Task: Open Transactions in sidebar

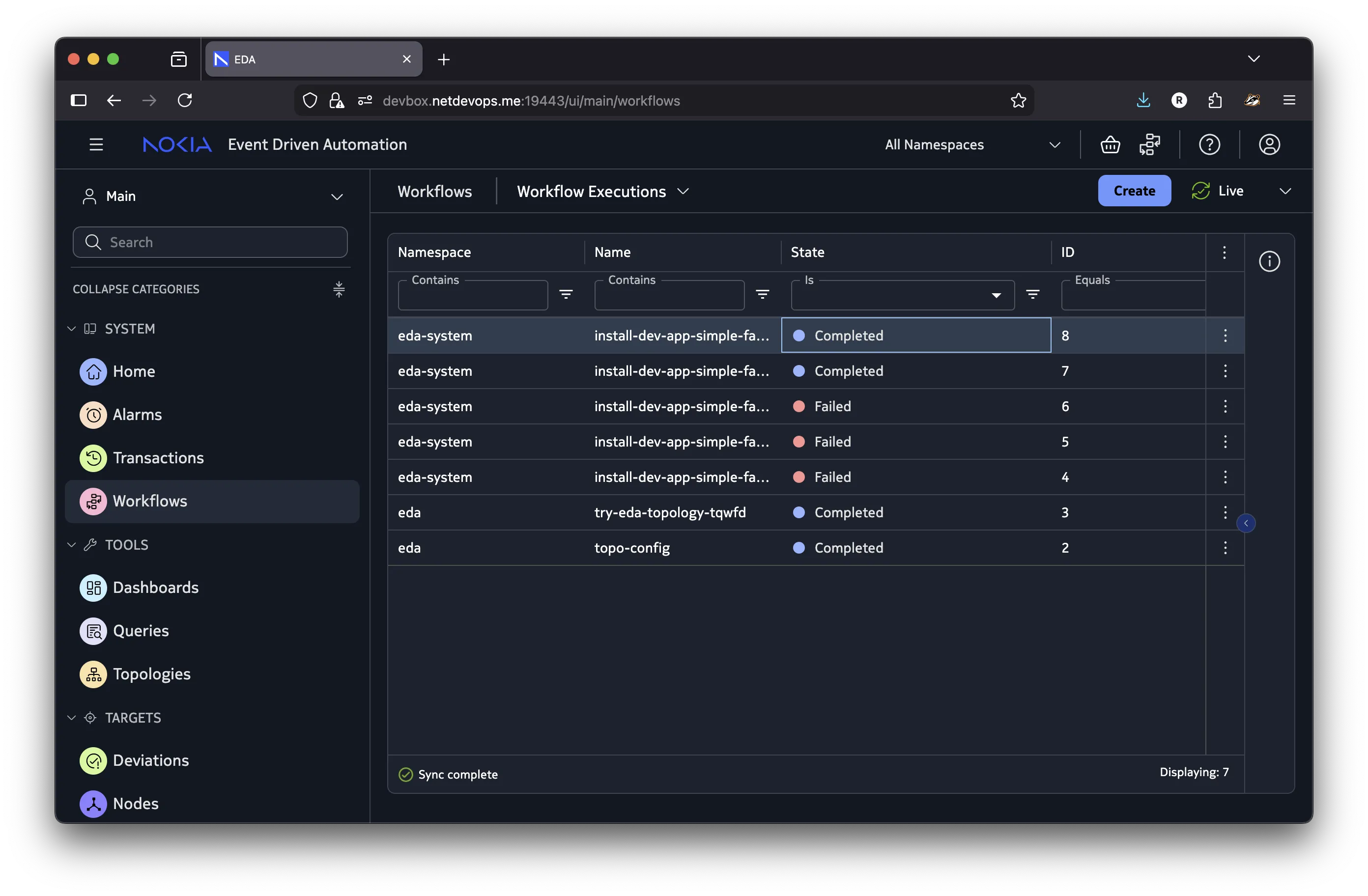Action: click(212, 458)
